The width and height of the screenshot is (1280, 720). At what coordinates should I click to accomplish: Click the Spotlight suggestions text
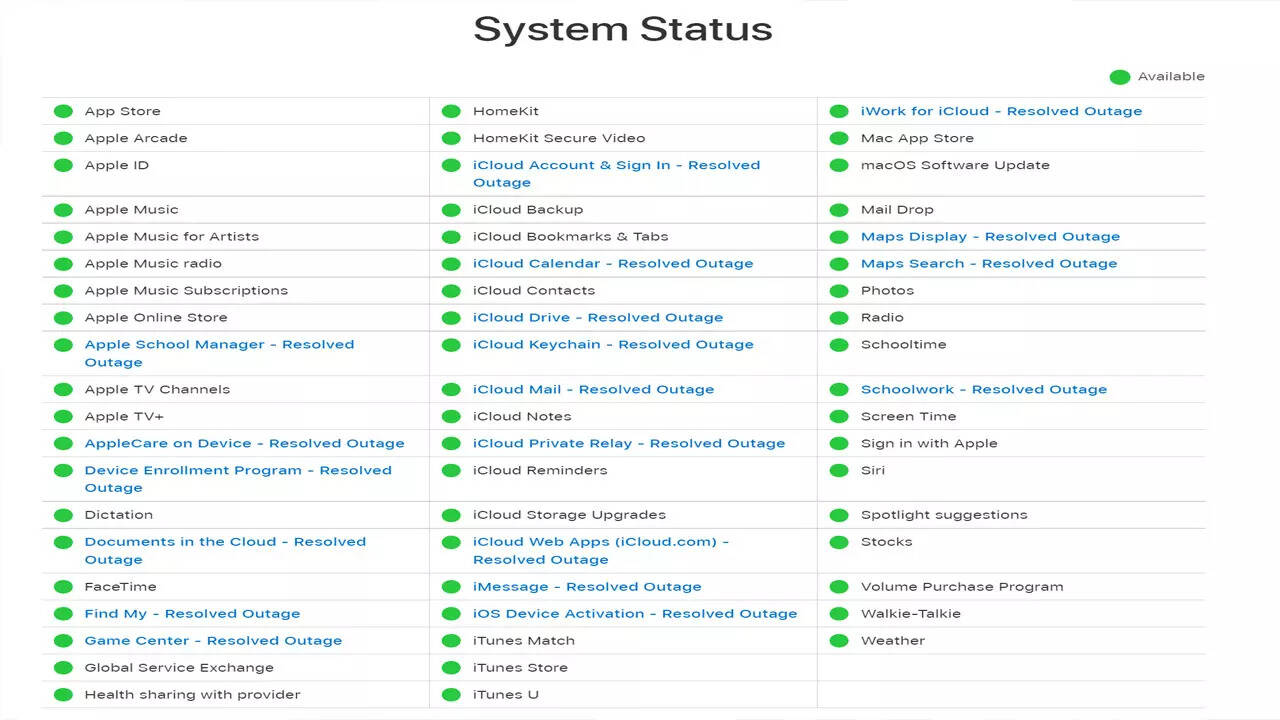(944, 515)
